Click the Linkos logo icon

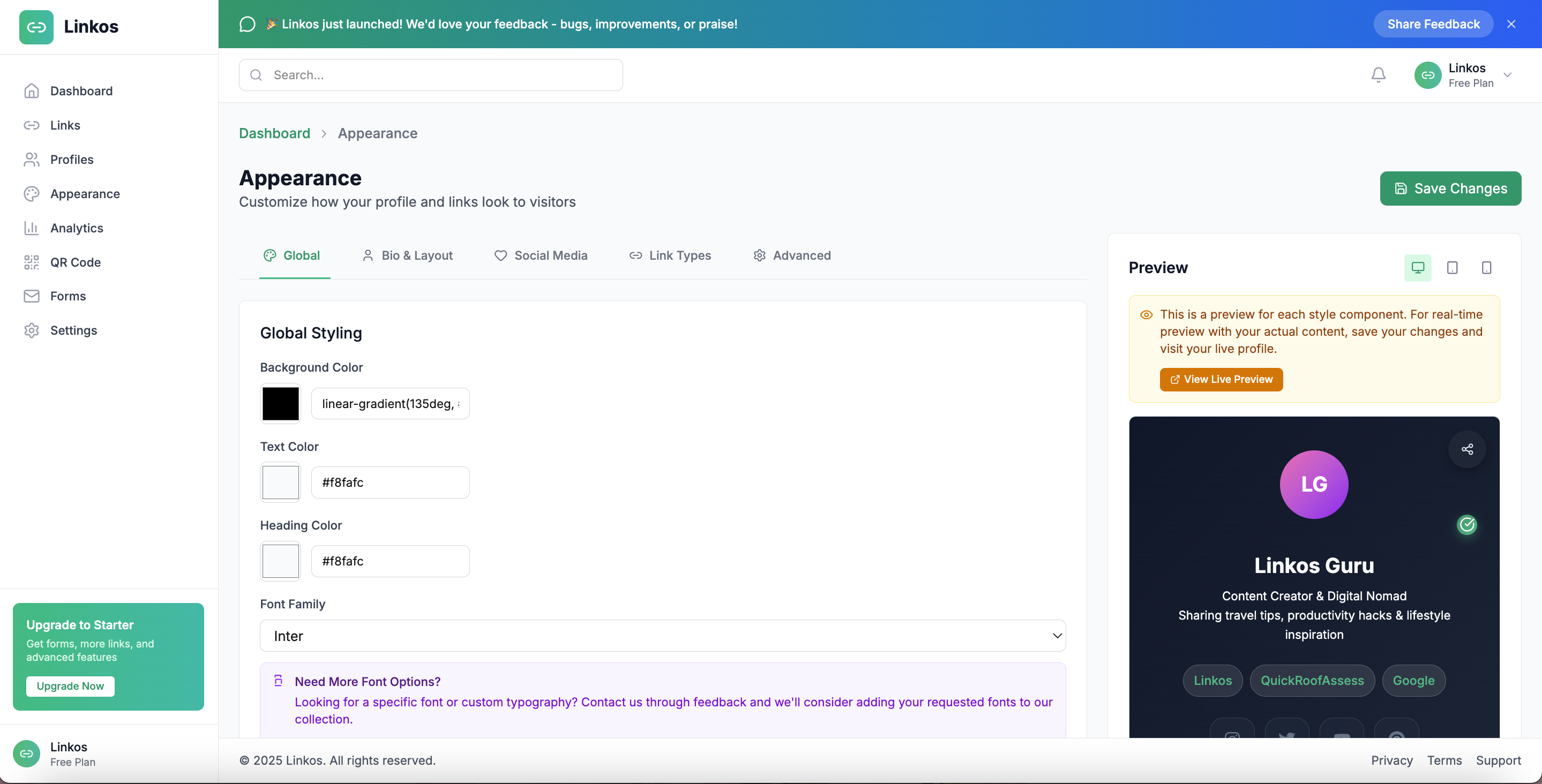pyautogui.click(x=36, y=27)
